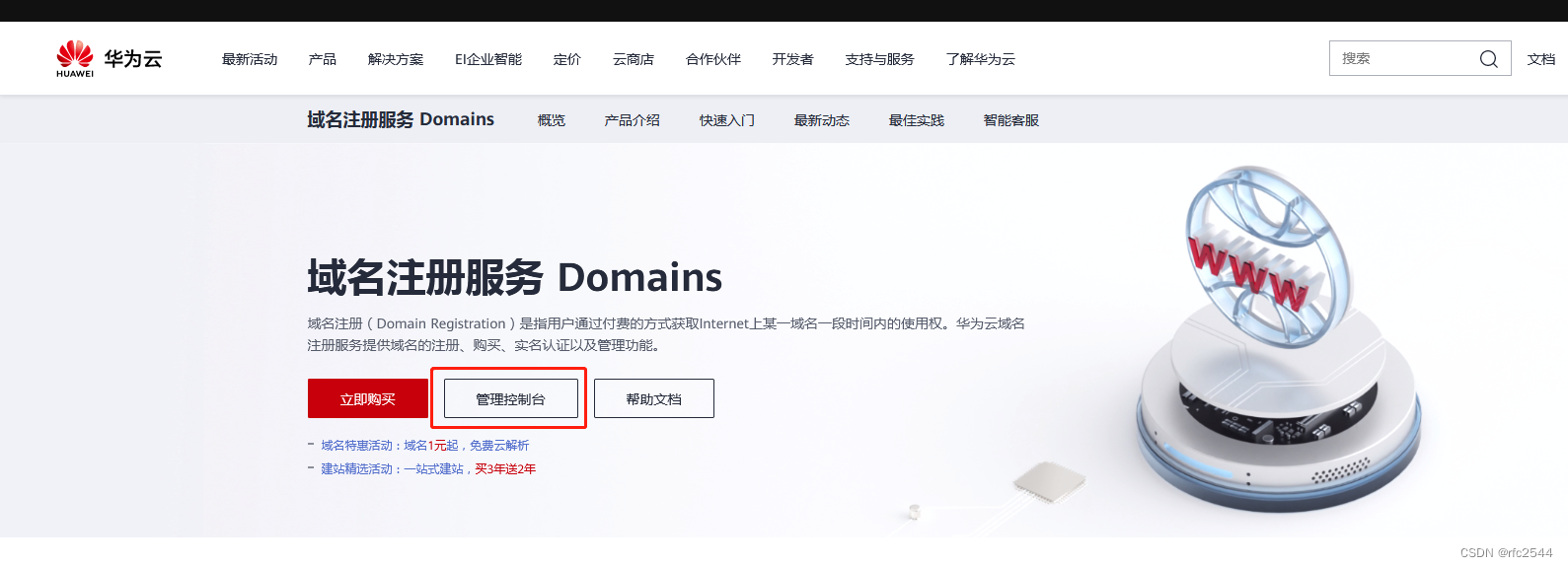
Task: Select the 智能客服 tab
Action: click(x=1011, y=120)
